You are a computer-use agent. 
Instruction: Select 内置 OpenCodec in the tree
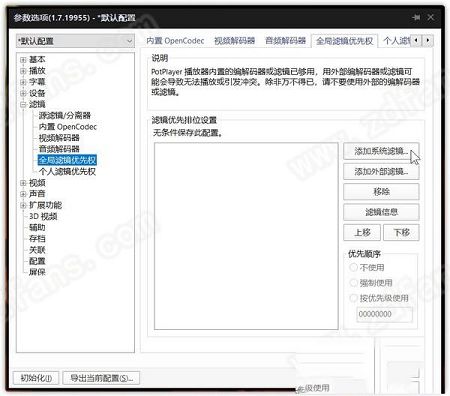[x=68, y=127]
